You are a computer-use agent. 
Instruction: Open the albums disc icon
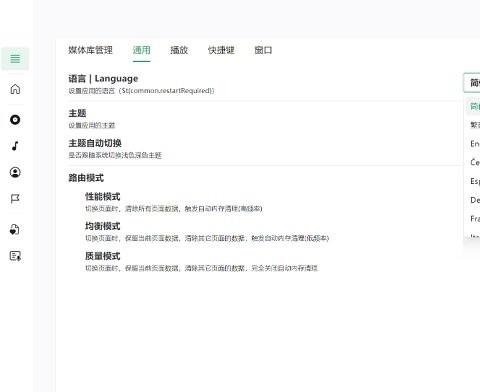pyautogui.click(x=15, y=119)
